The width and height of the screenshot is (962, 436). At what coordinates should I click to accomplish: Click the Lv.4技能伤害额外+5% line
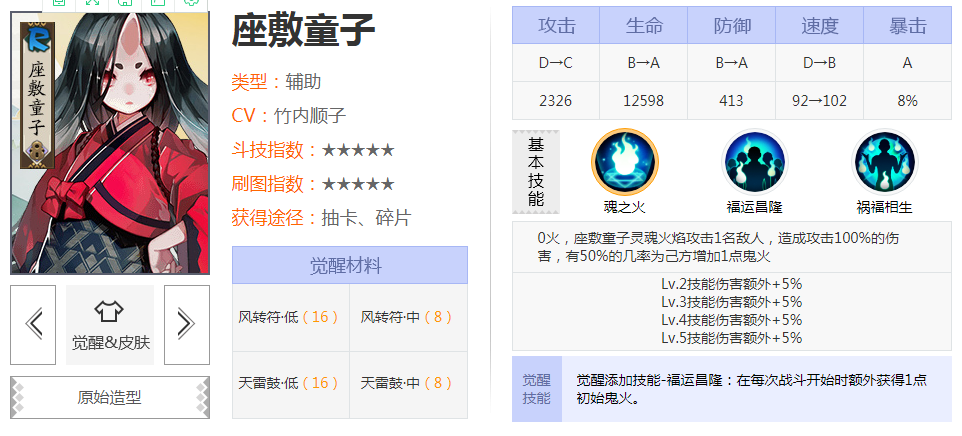point(732,319)
